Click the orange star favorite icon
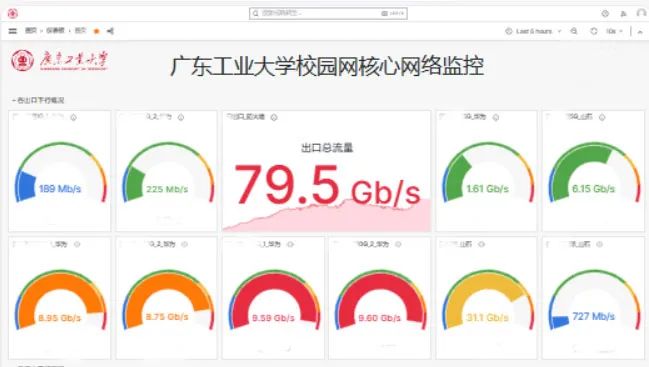The image size is (649, 367). point(96,31)
